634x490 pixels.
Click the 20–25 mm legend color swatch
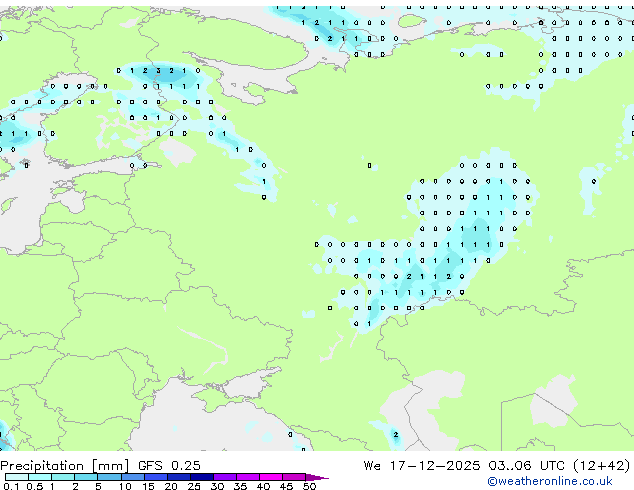click(178, 477)
